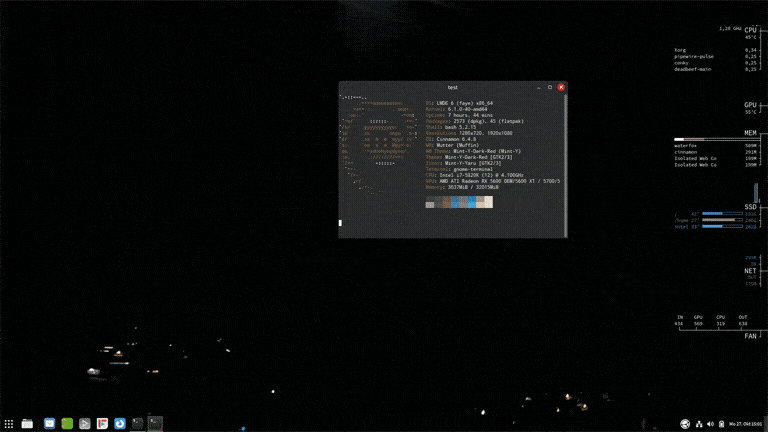Click the MEM usage bar in the monitor
768x432 pixels.
tap(716, 139)
